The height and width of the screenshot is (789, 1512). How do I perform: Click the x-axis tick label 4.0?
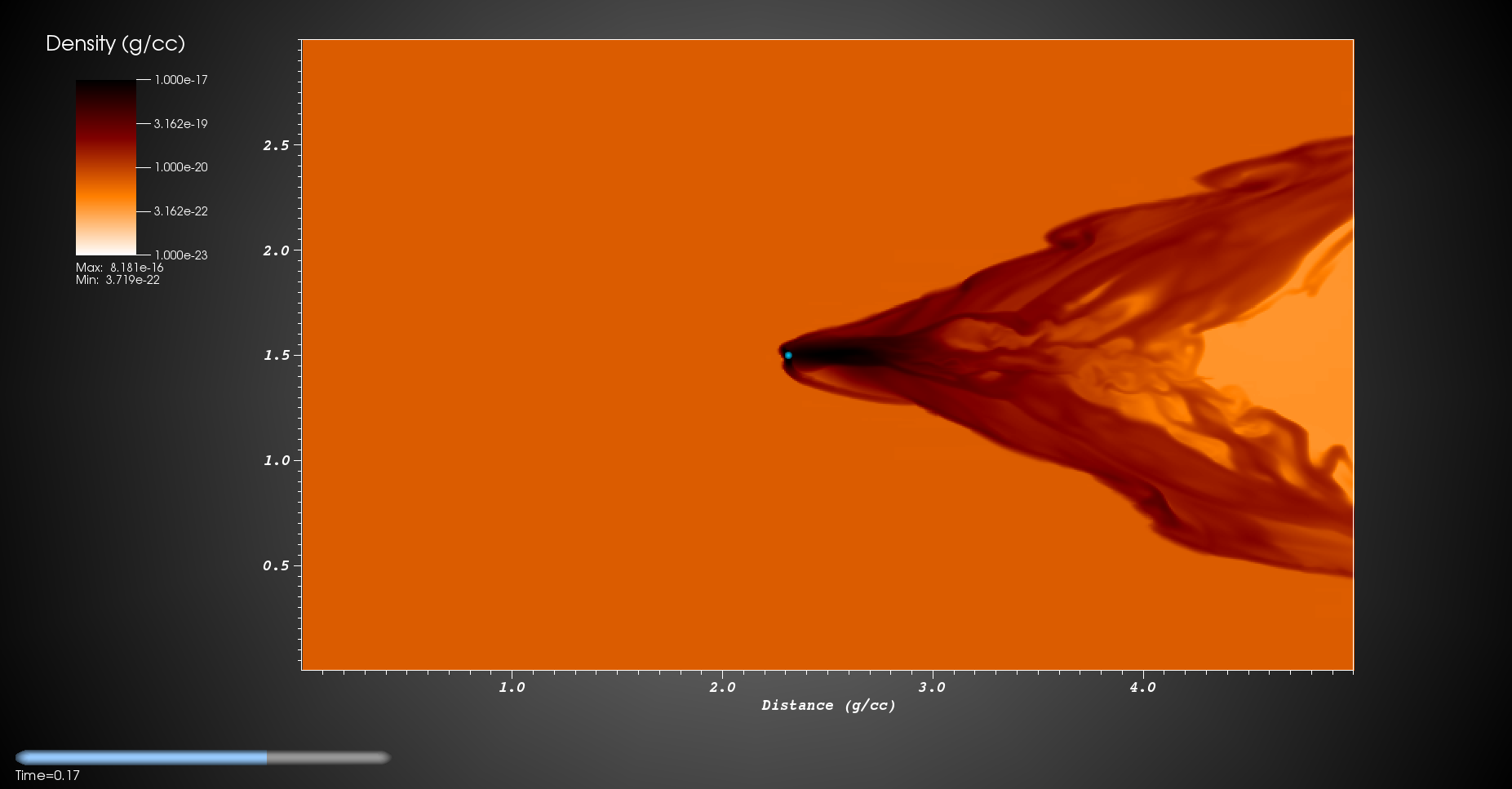click(1142, 687)
